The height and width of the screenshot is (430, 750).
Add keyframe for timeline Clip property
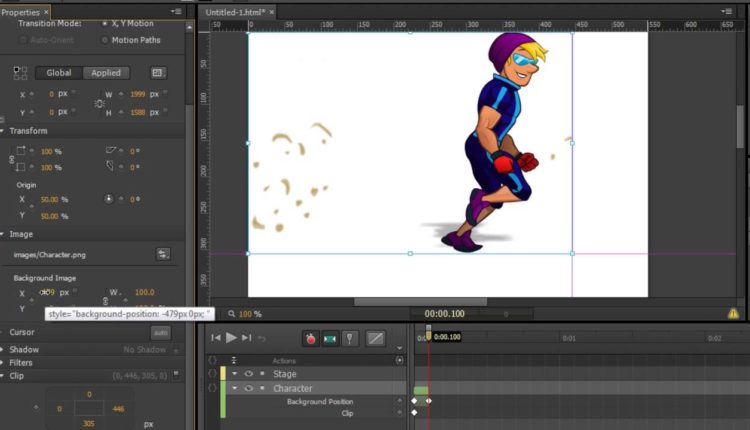[399, 413]
